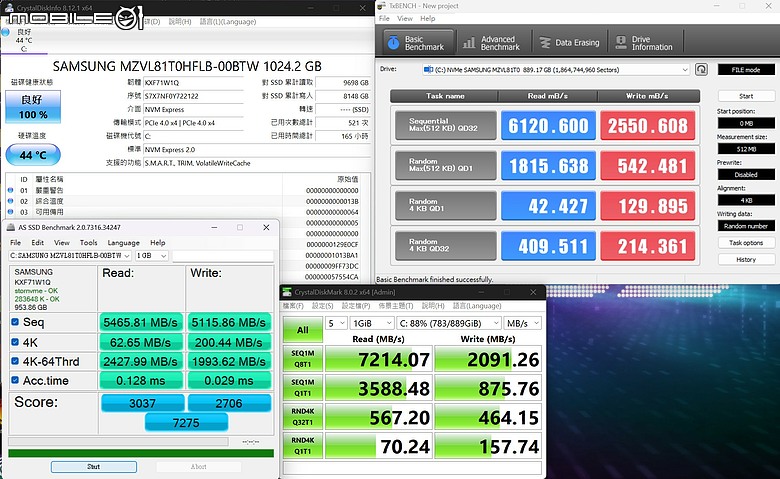The image size is (780, 479).
Task: Run the SEQ1M Q8T1 test
Action: [302, 359]
